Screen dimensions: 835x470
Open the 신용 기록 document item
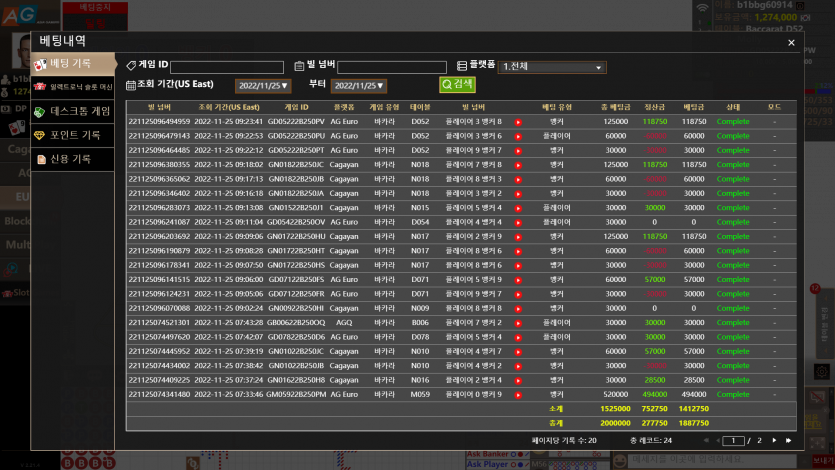(73, 159)
